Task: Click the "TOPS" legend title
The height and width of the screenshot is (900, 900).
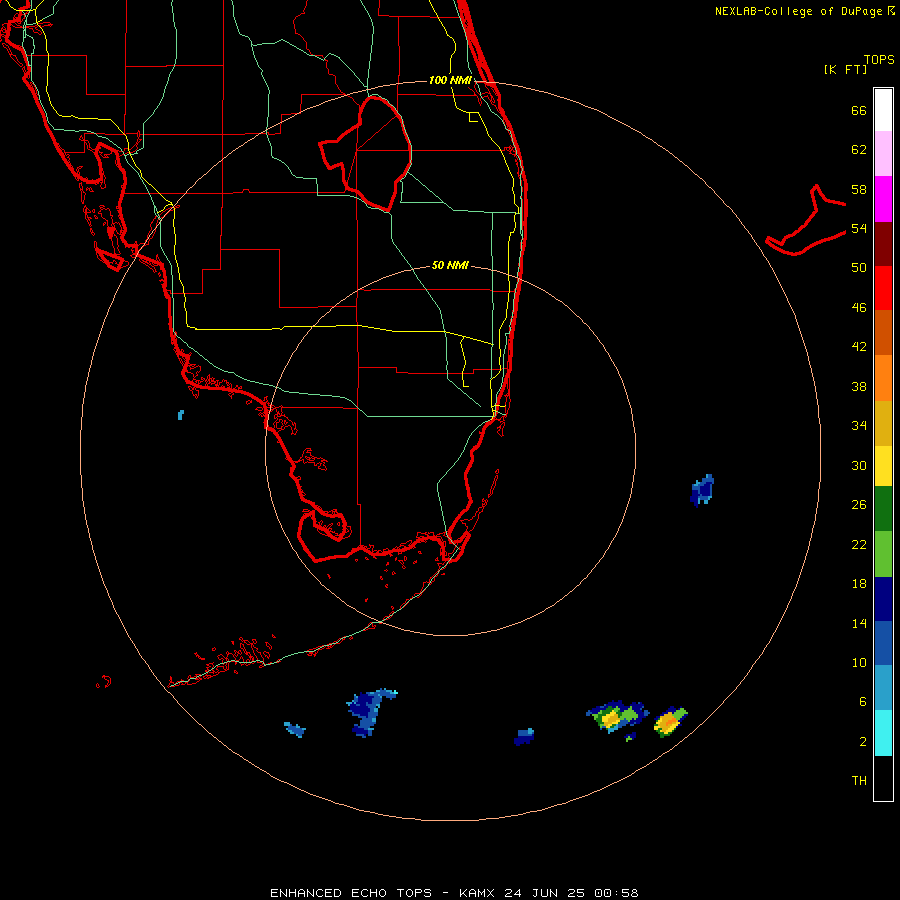Action: 879,60
